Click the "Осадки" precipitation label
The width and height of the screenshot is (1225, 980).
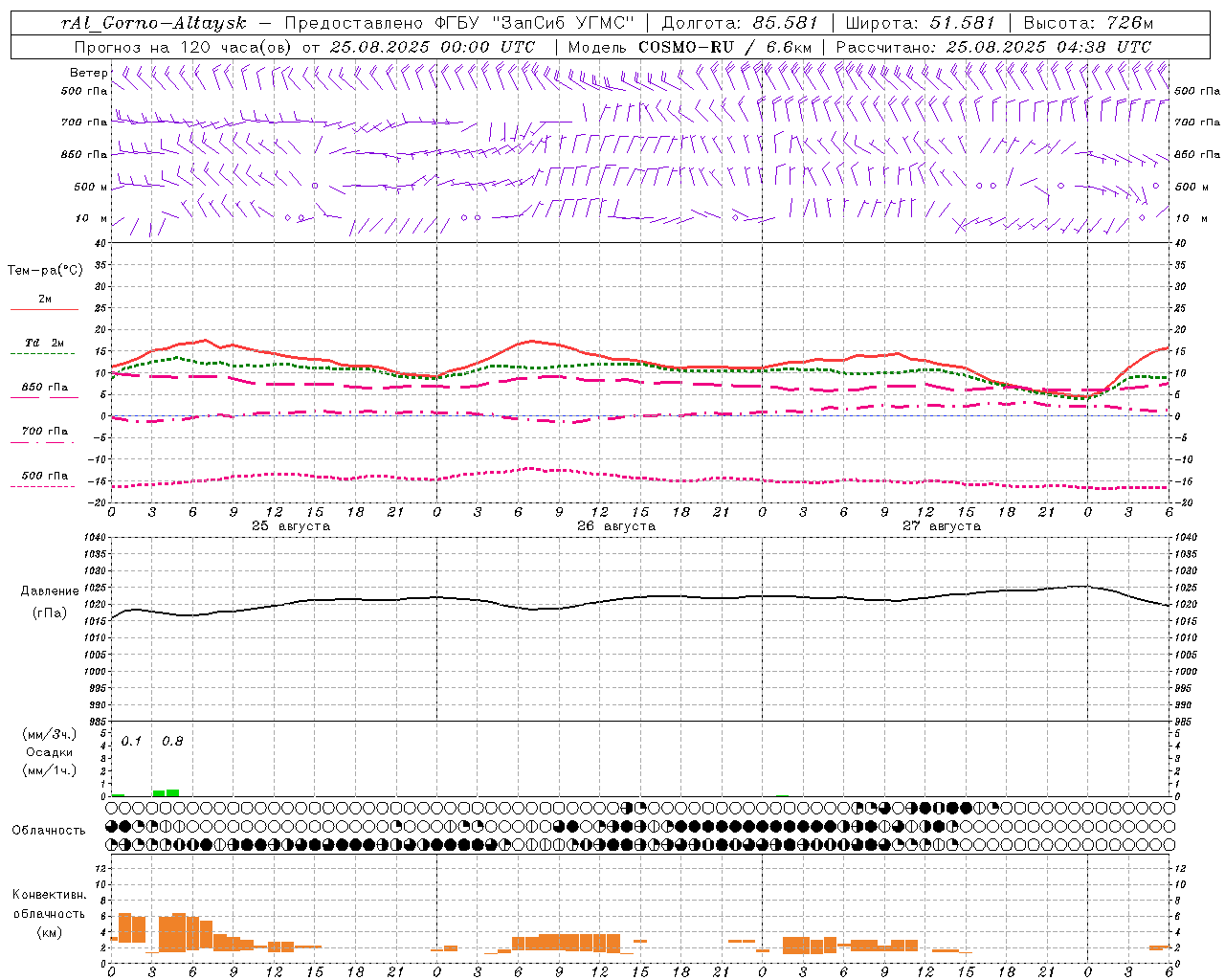point(49,752)
